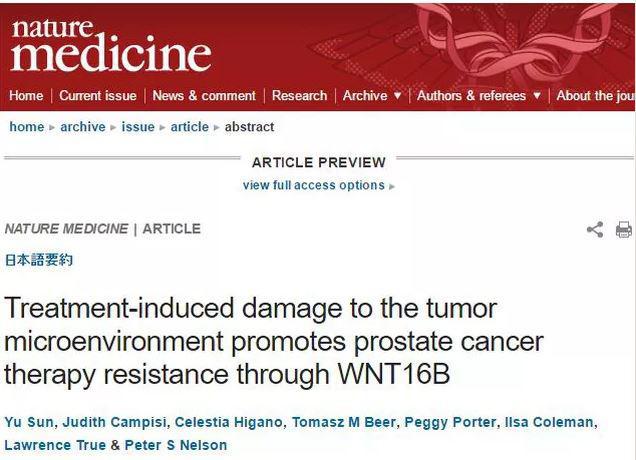Image resolution: width=636 pixels, height=460 pixels.
Task: Click the share icon beside the article header
Action: [x=595, y=230]
